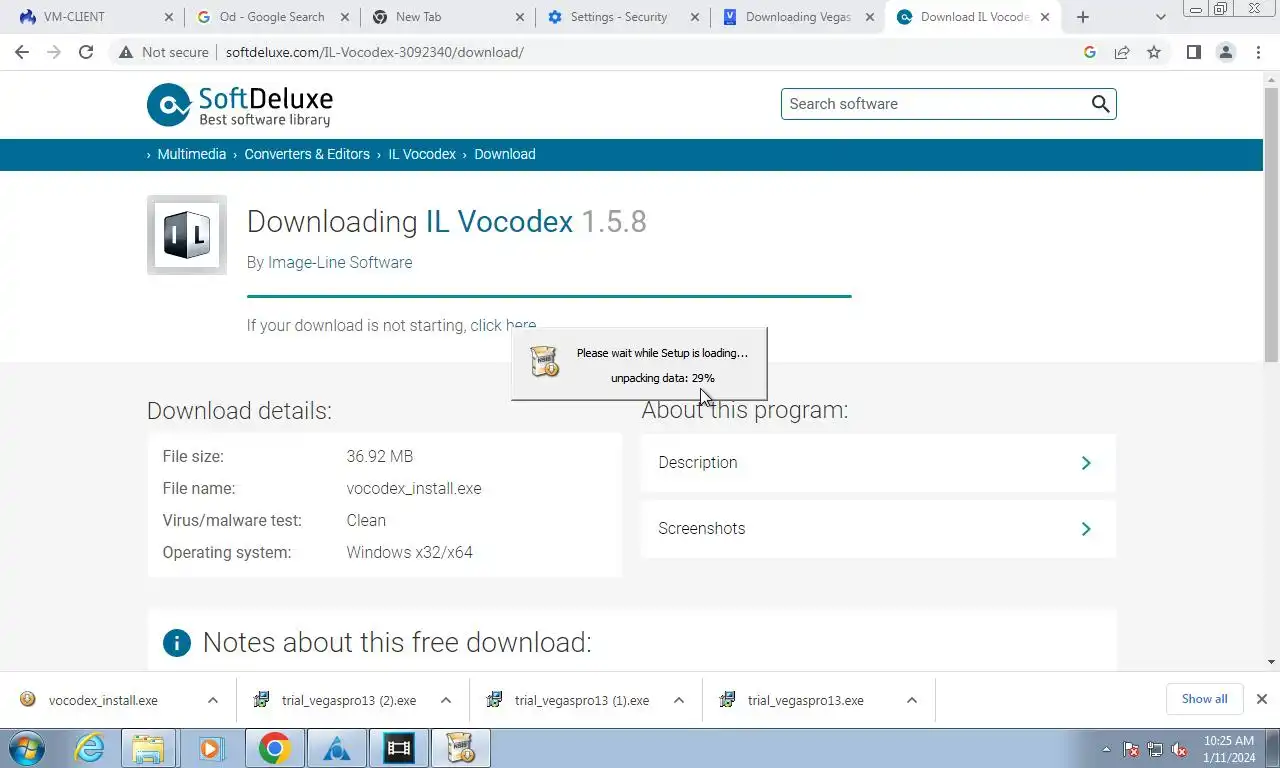Open trial_vegaspro13.exe download item
The width and height of the screenshot is (1280, 768).
tap(806, 700)
